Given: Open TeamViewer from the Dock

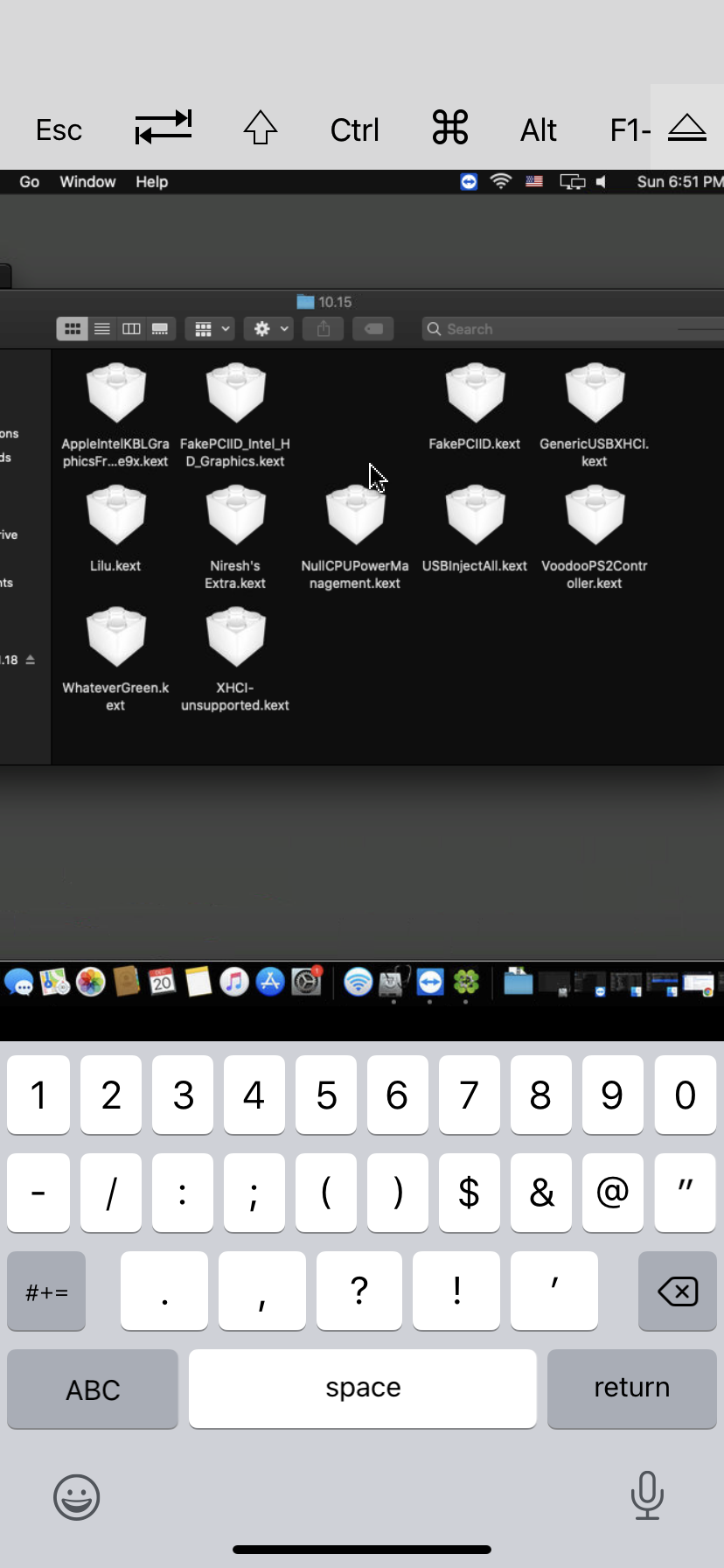Looking at the screenshot, I should [429, 983].
